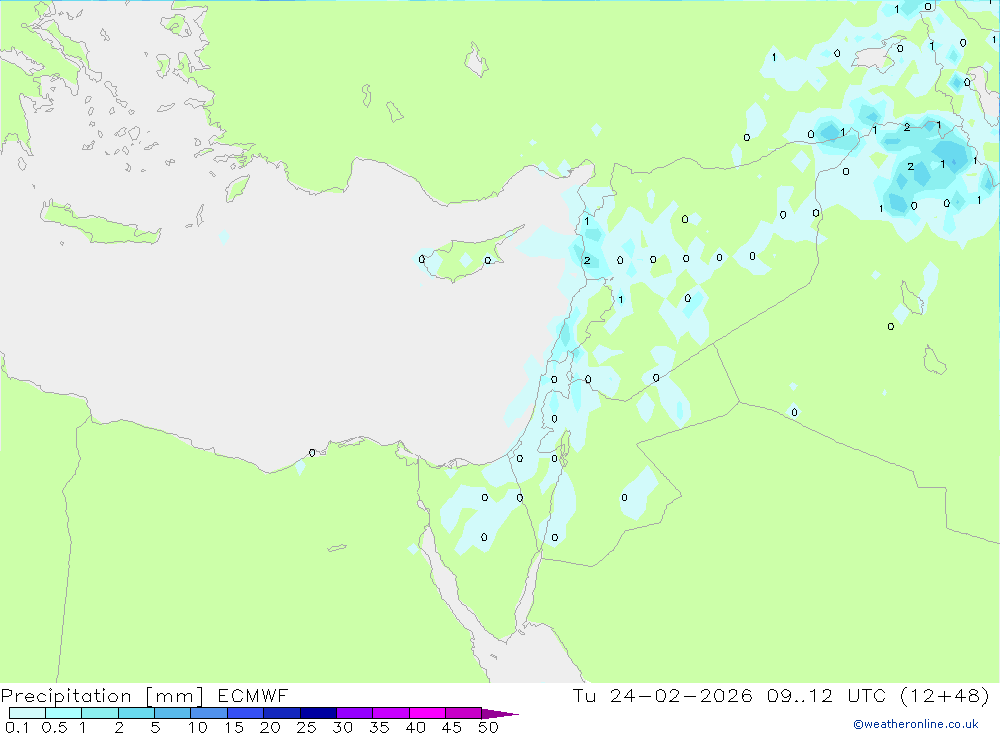Click the legend tick label '35'
Screen dimensions: 1000x733
[x=379, y=727]
